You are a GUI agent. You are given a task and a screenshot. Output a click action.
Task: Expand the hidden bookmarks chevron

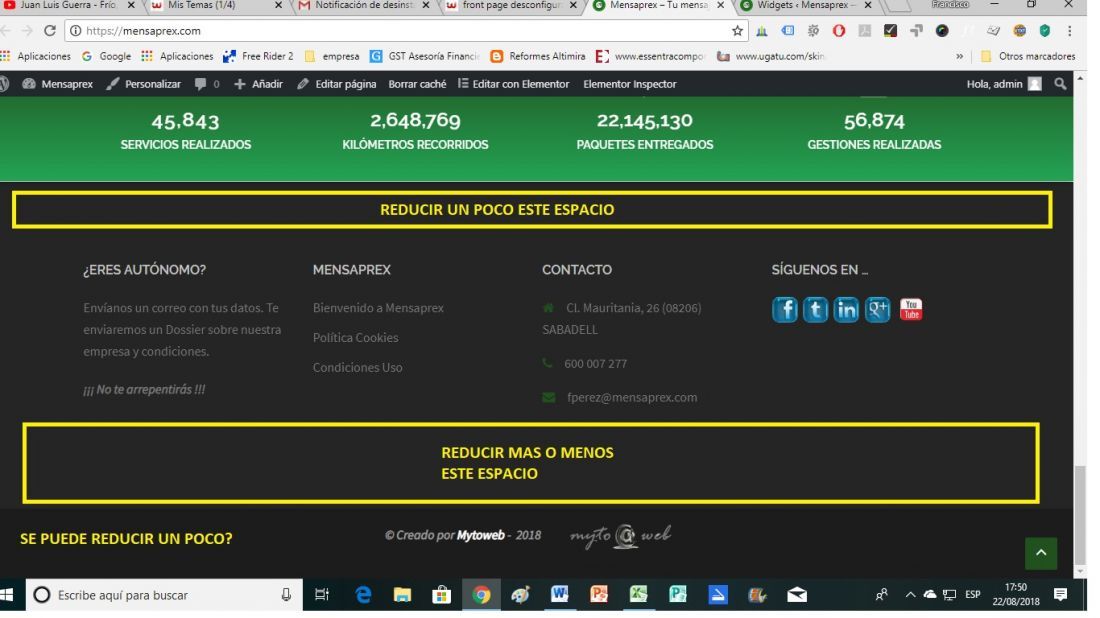(959, 56)
